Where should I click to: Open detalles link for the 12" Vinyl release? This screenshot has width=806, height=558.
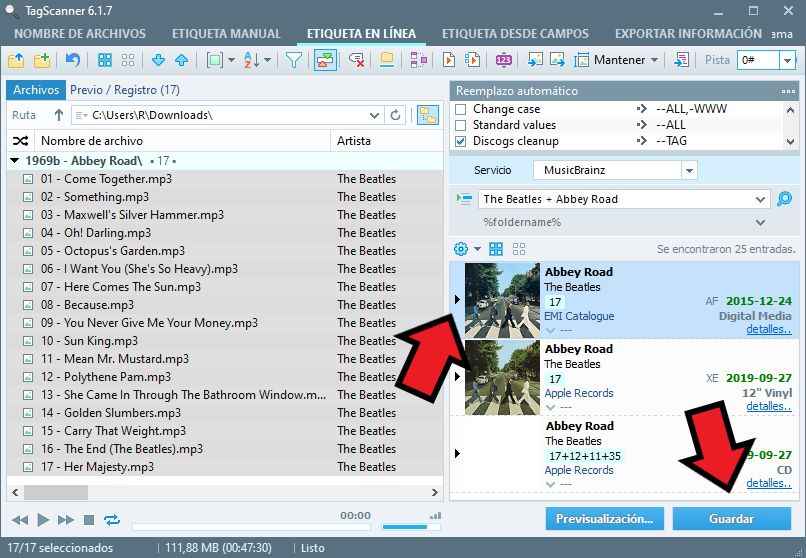768,406
